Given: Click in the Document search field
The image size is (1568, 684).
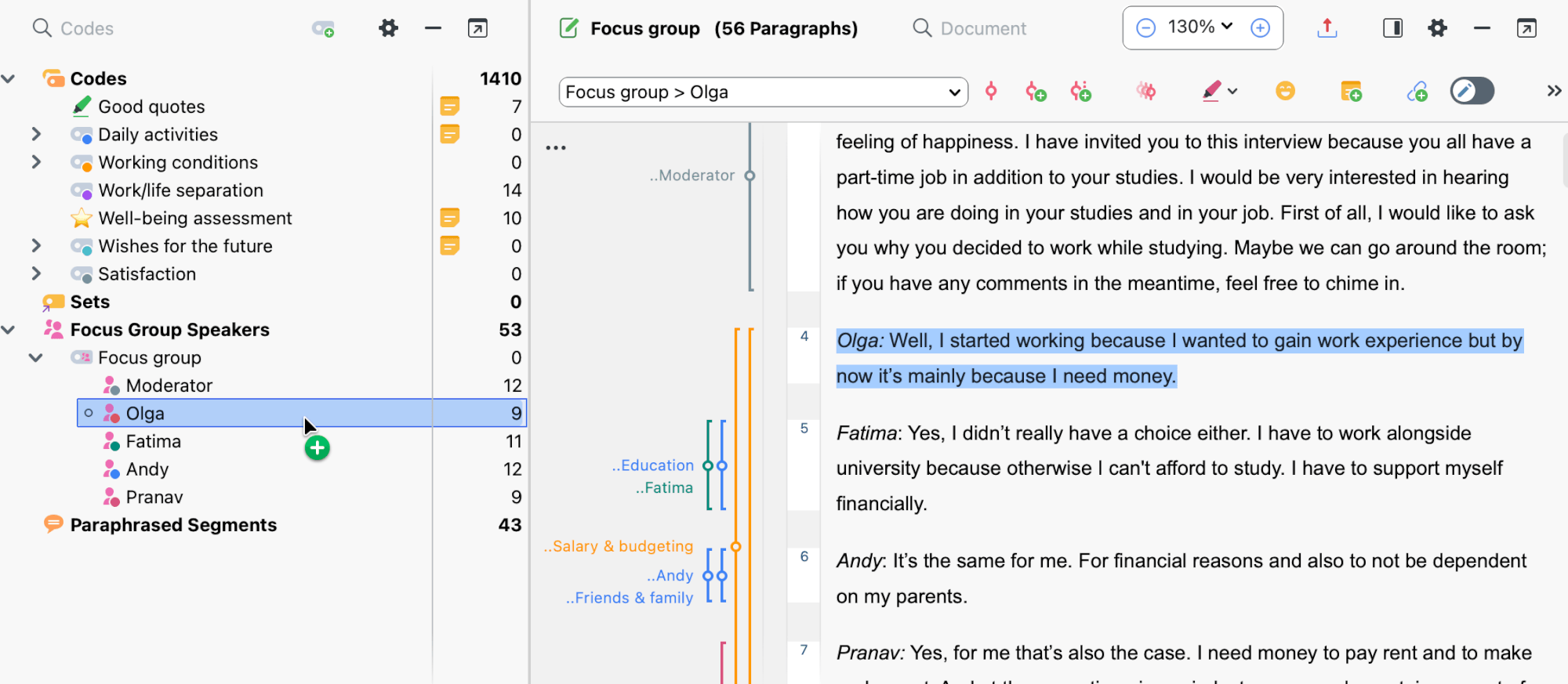Looking at the screenshot, I should point(983,28).
